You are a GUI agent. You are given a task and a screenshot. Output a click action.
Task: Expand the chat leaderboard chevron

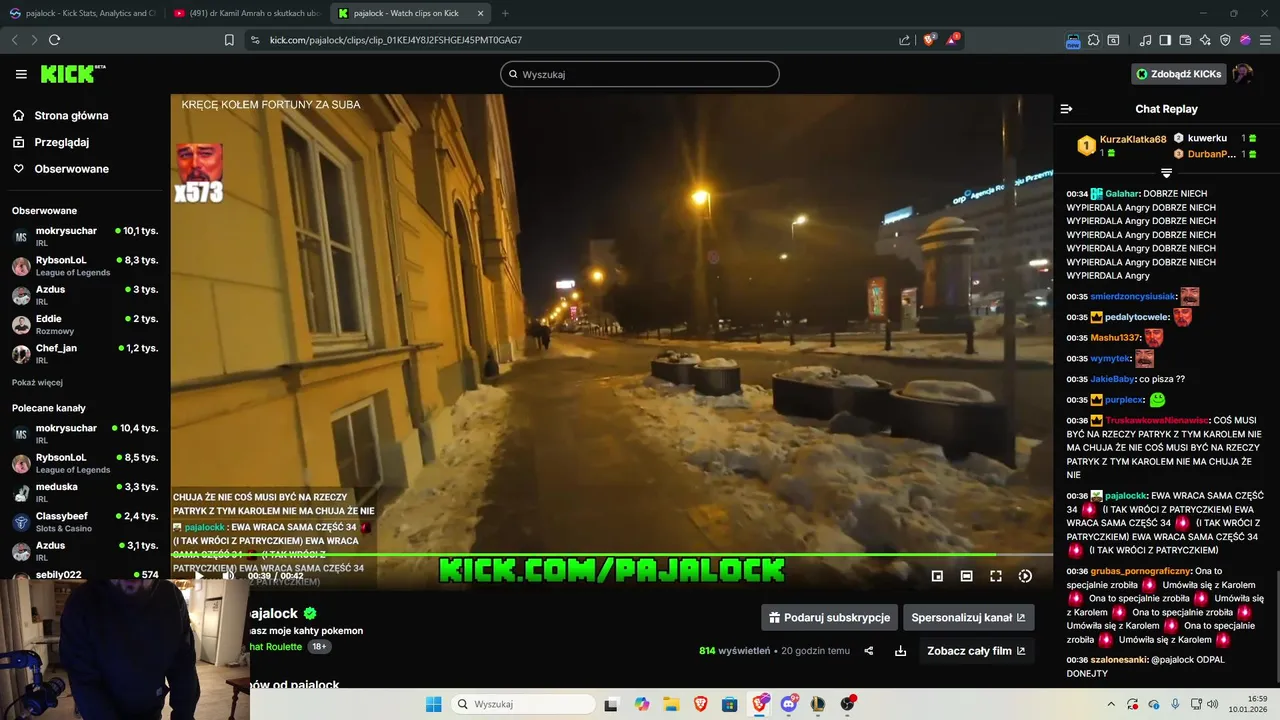(1166, 173)
